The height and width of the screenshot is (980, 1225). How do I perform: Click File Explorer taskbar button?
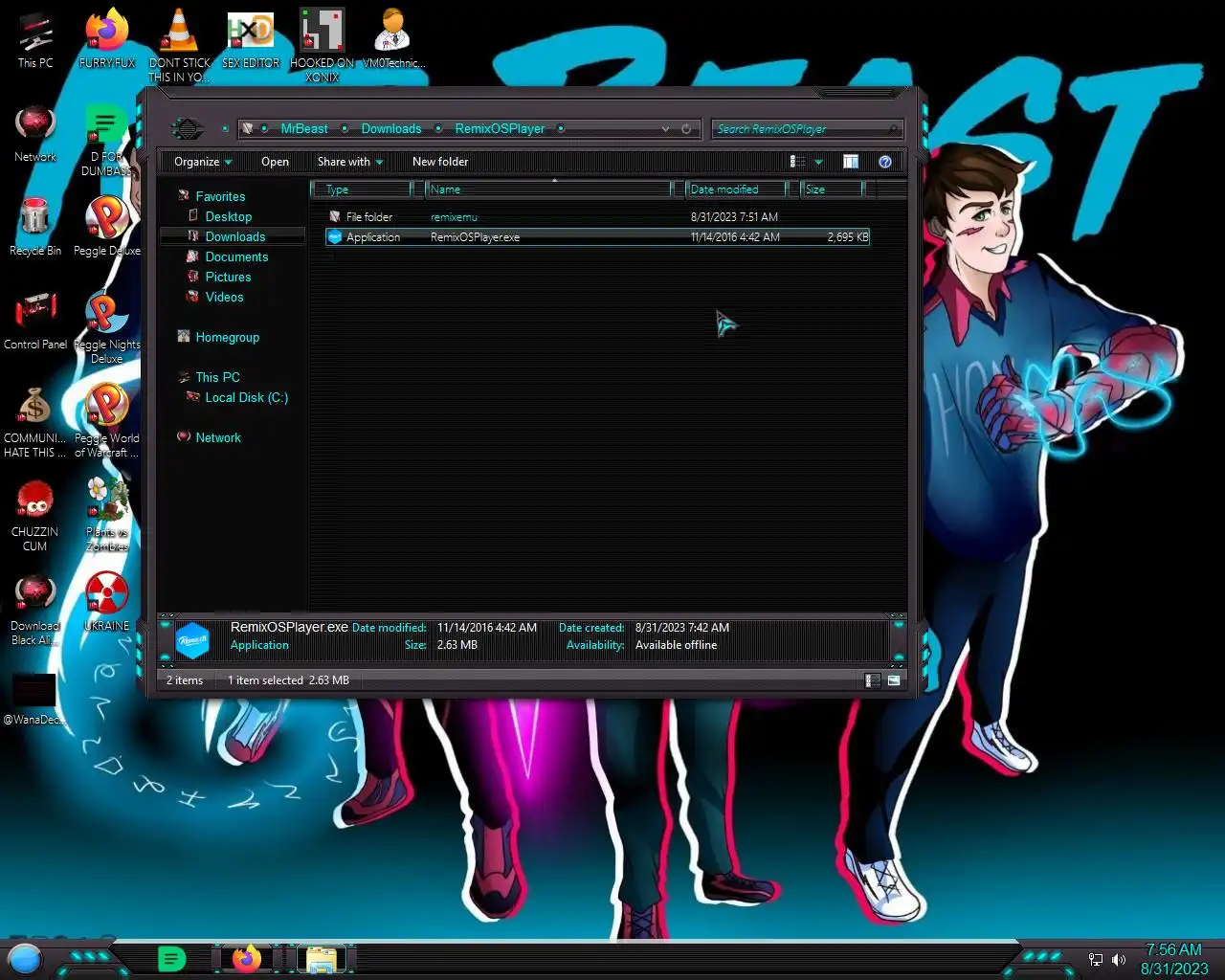tap(322, 959)
